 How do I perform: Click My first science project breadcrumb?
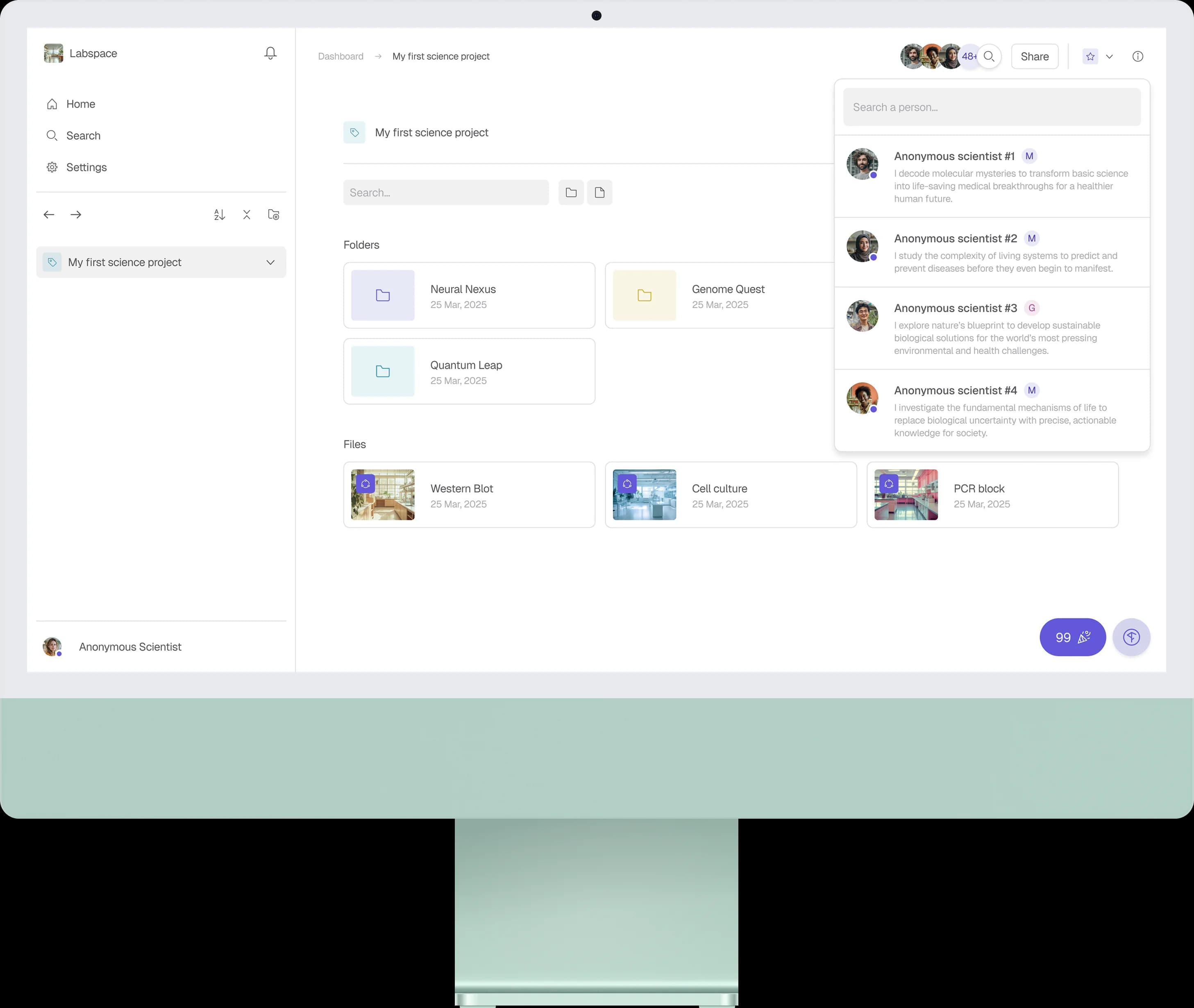tap(441, 57)
